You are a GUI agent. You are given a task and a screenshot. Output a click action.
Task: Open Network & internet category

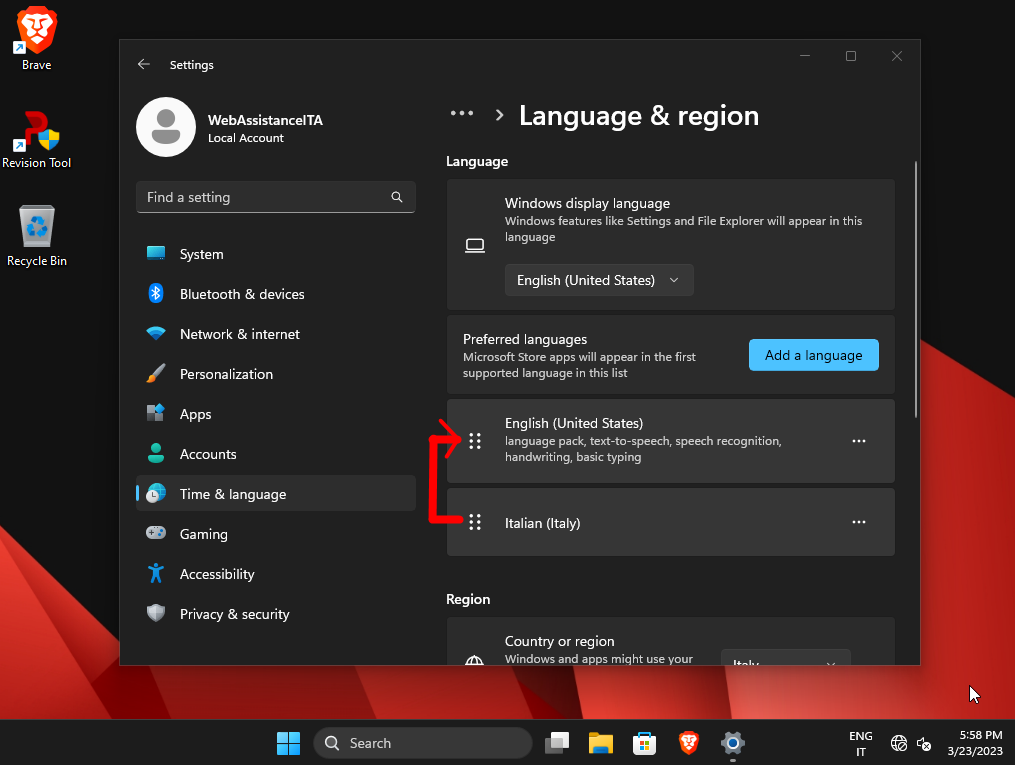[x=276, y=334]
